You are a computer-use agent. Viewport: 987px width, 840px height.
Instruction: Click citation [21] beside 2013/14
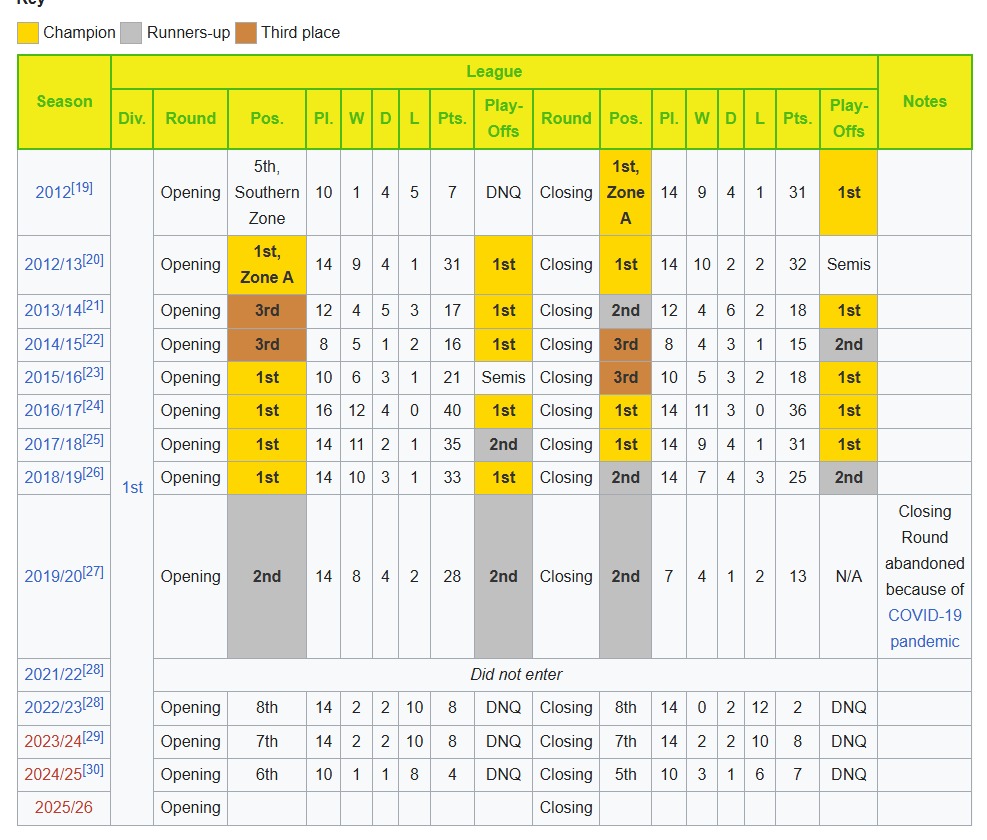pyautogui.click(x=93, y=306)
